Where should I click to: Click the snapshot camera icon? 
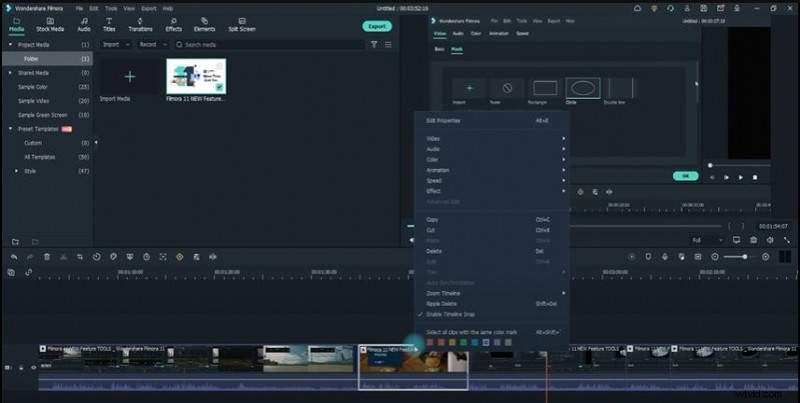(753, 240)
